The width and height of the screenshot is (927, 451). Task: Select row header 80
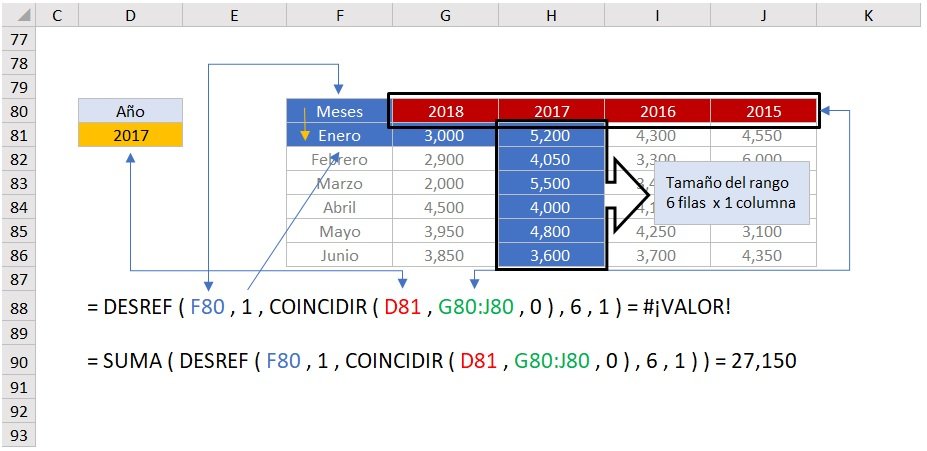[19, 111]
